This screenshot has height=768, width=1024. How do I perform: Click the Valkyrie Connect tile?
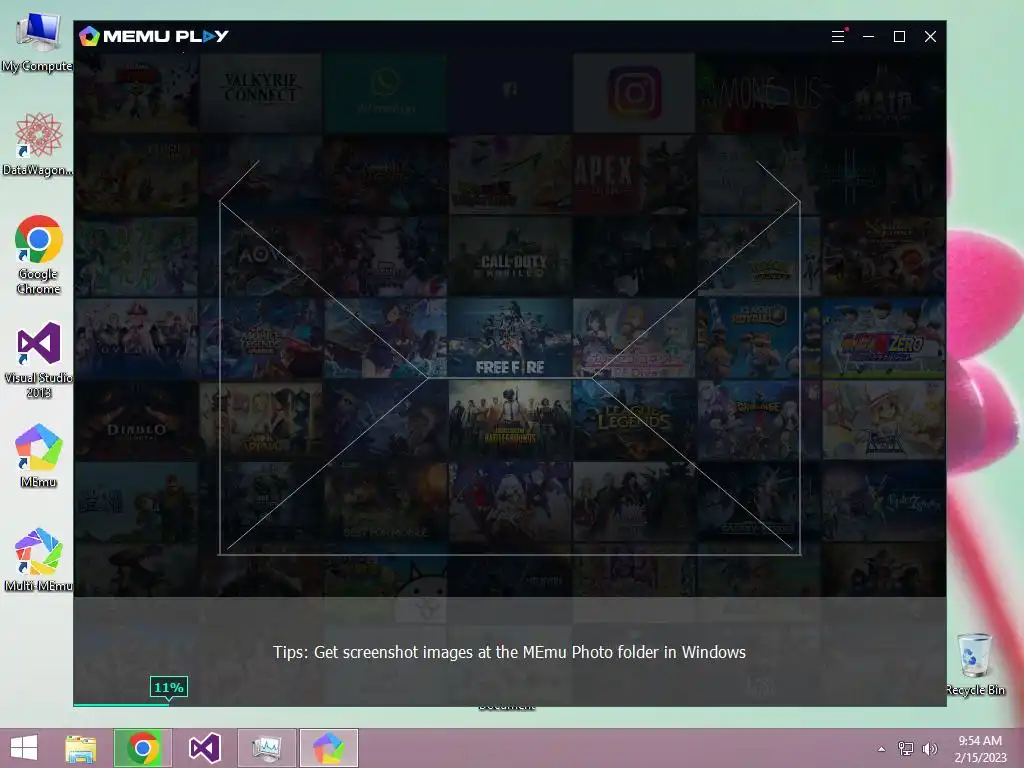(261, 92)
